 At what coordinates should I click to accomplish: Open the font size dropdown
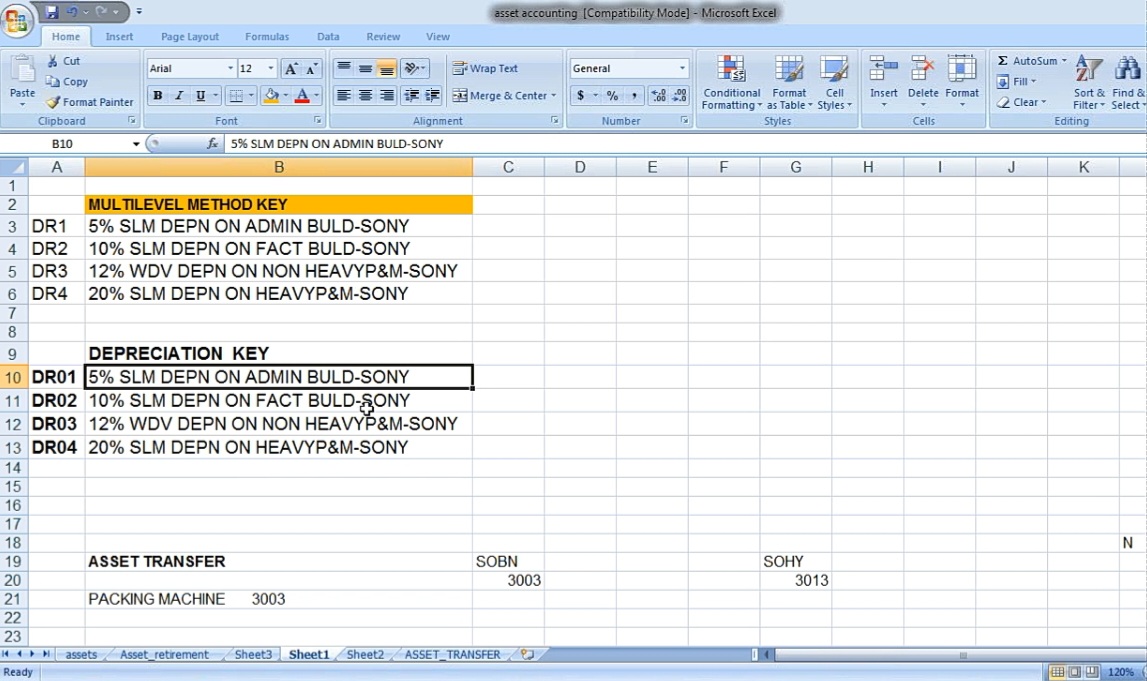coord(271,68)
